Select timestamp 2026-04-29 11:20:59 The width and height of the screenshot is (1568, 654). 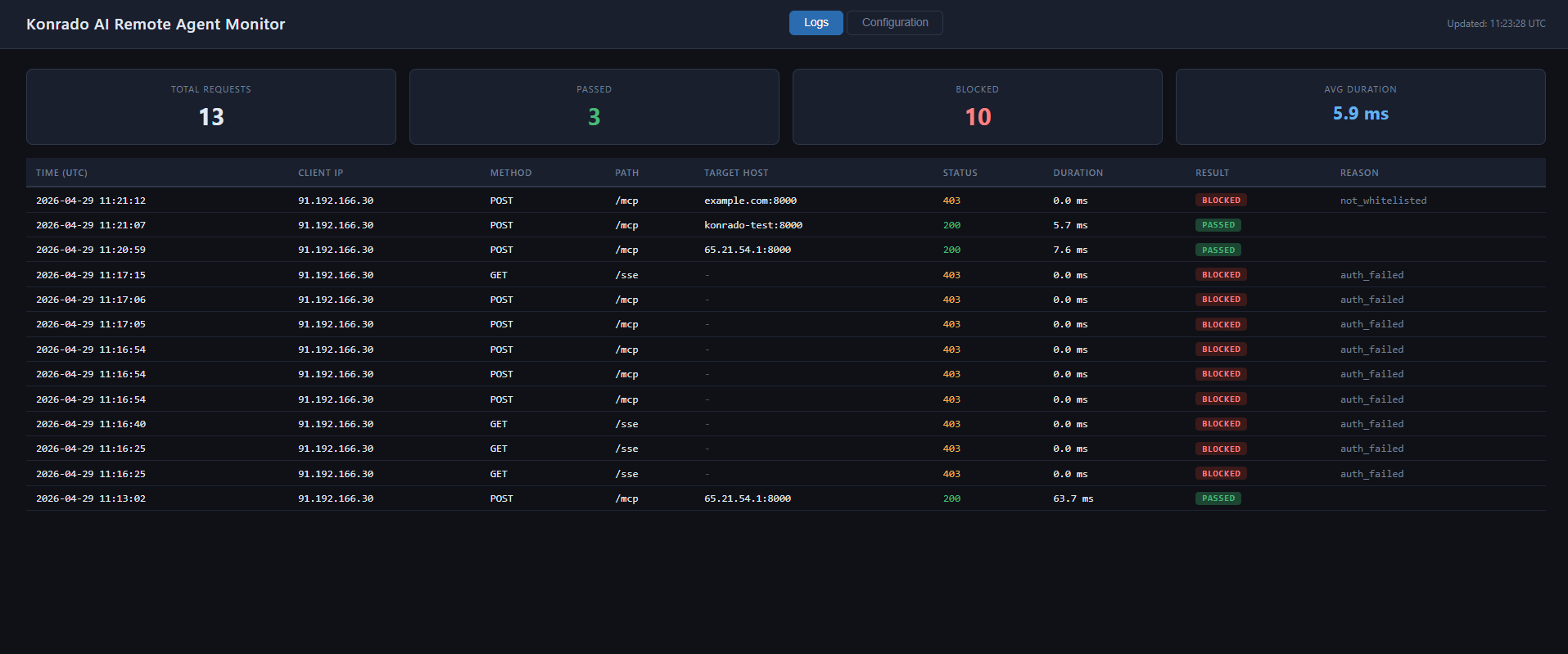click(x=91, y=250)
